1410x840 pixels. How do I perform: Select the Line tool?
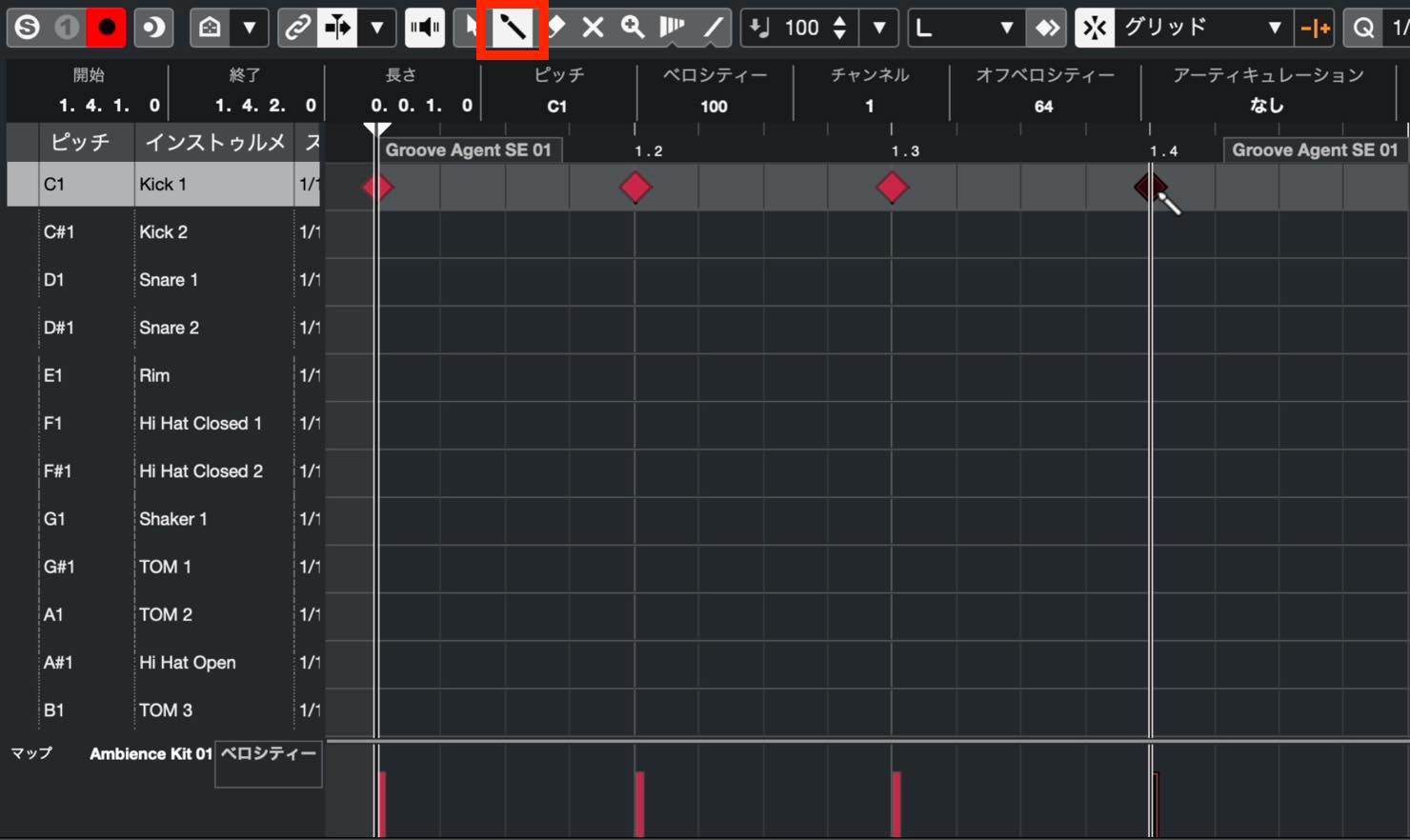click(x=714, y=28)
